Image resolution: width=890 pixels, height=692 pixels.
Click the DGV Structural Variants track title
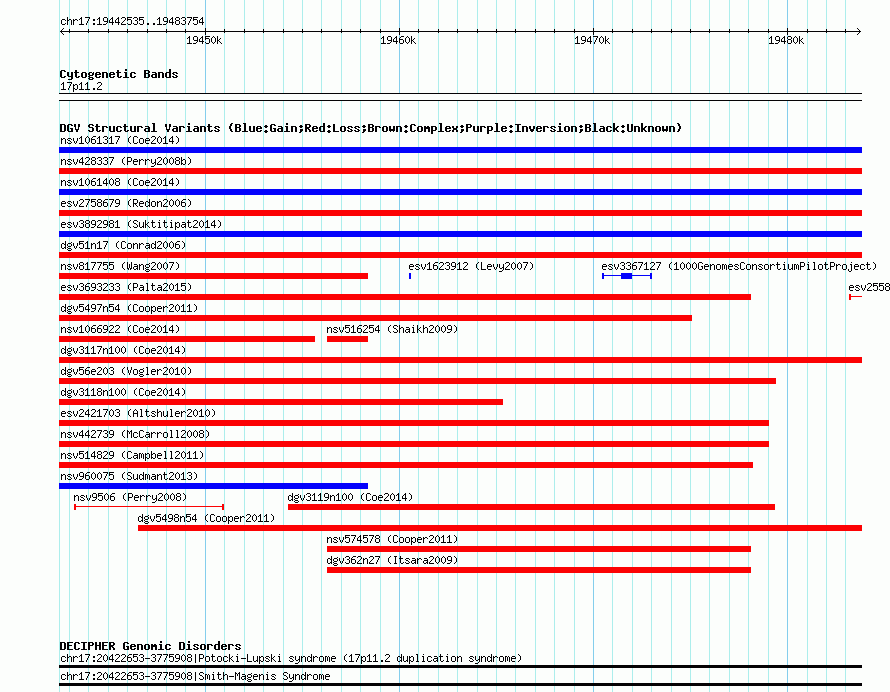371,128
